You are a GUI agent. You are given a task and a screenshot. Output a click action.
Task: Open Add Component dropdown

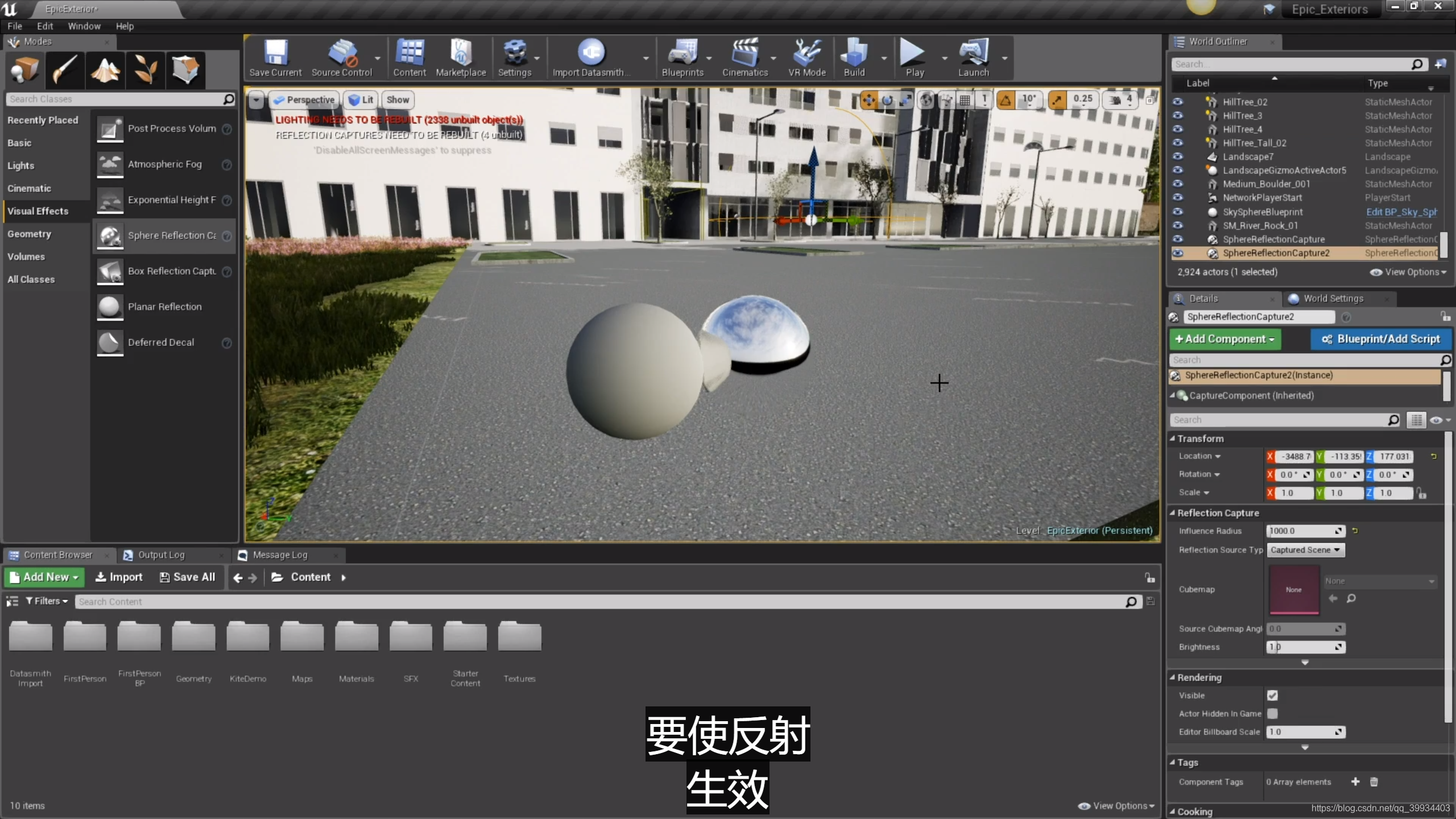pos(1225,339)
